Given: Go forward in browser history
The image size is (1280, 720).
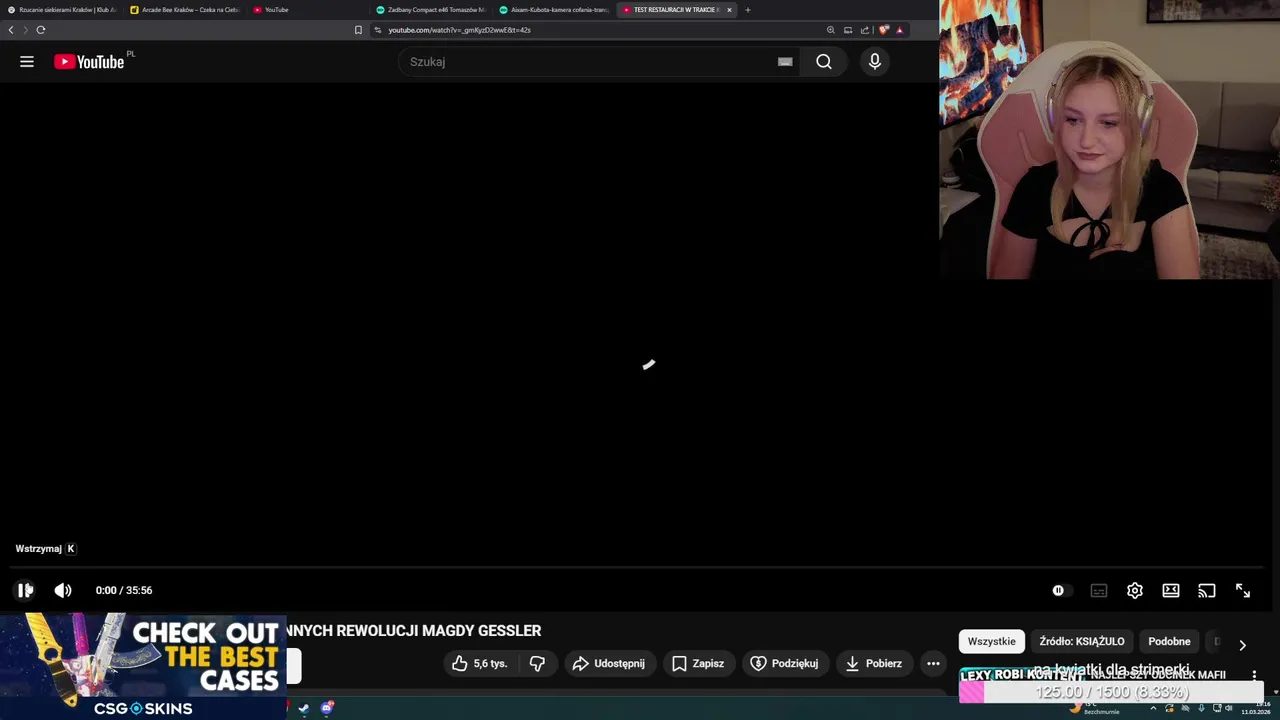Looking at the screenshot, I should coord(26,30).
